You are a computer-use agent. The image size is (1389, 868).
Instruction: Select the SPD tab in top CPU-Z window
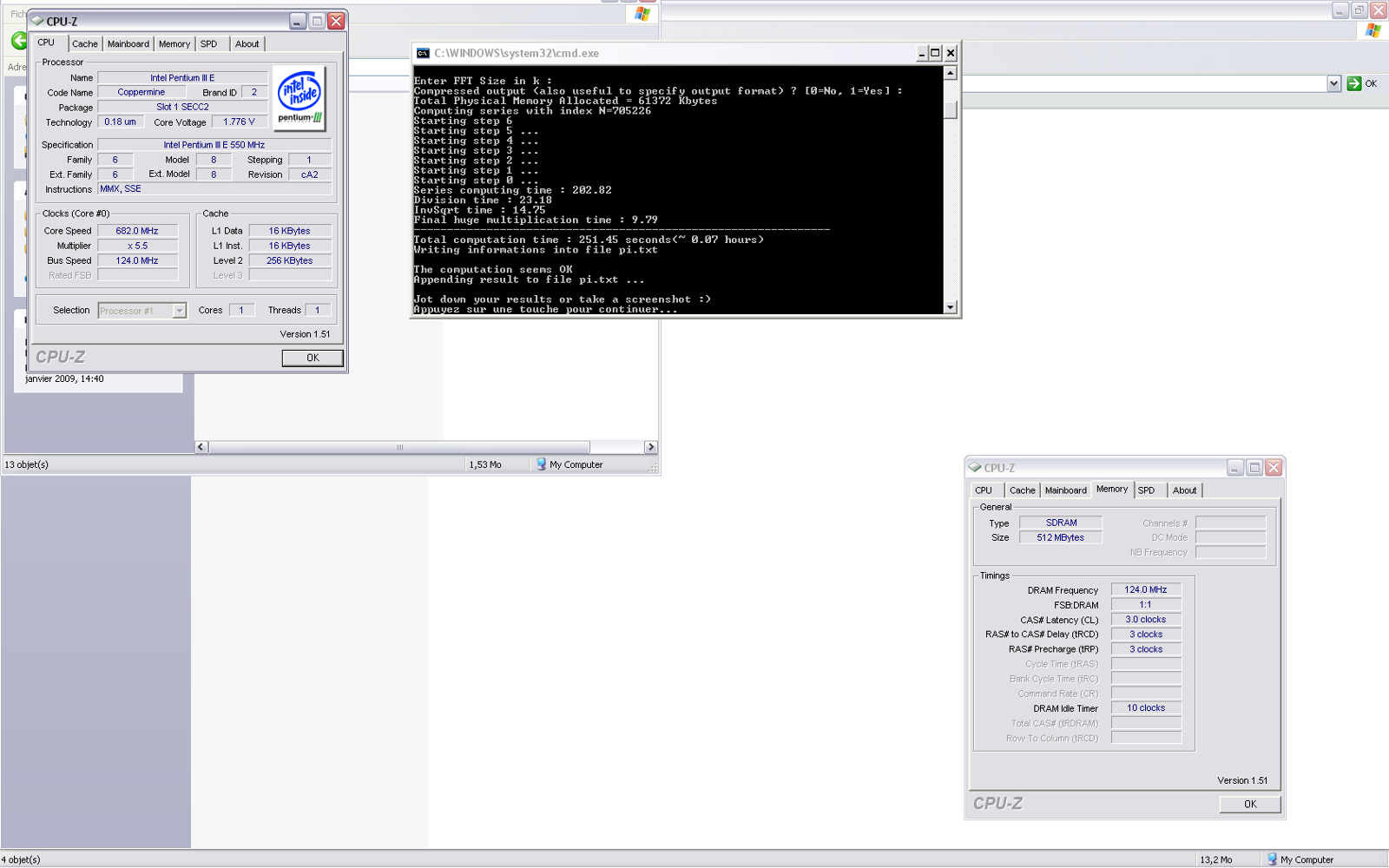209,44
